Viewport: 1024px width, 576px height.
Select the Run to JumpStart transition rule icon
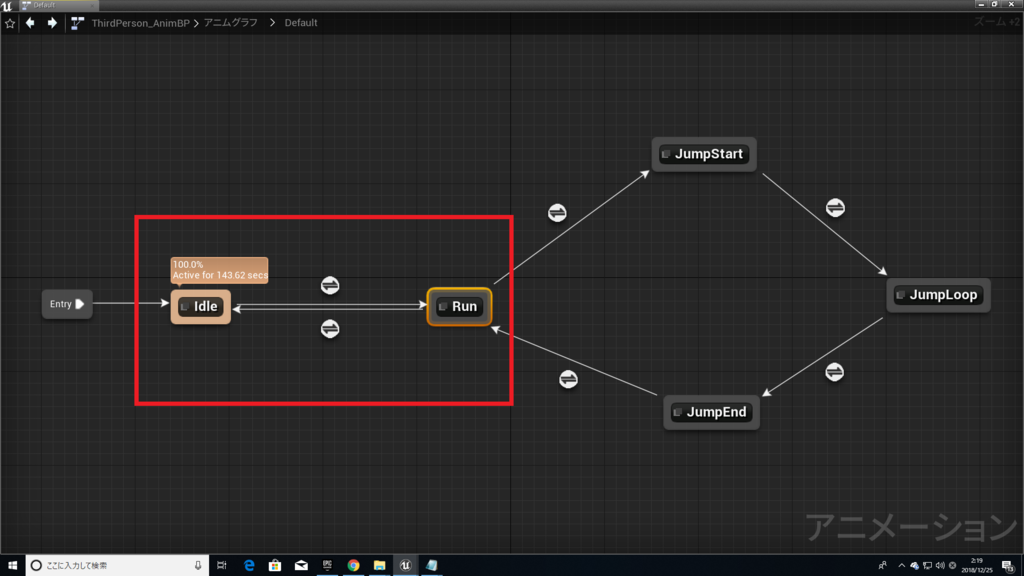[557, 212]
